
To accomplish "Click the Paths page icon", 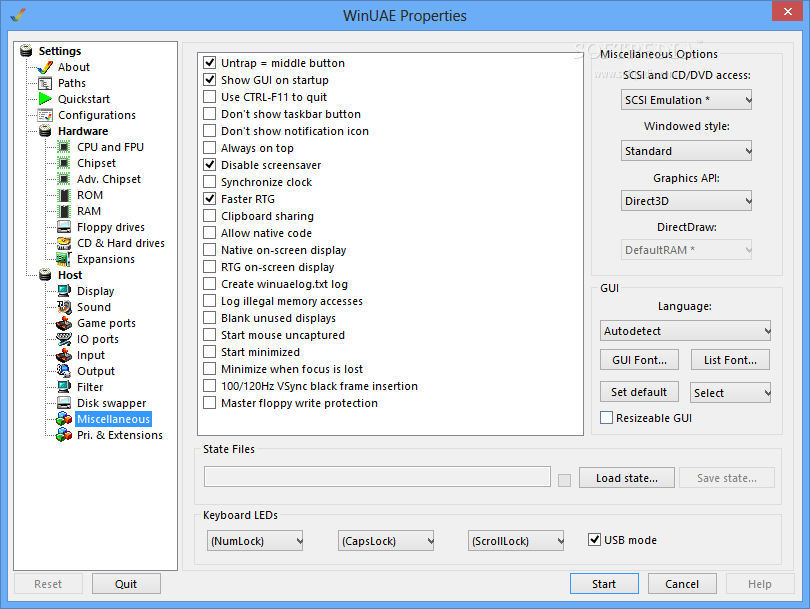I will point(45,83).
